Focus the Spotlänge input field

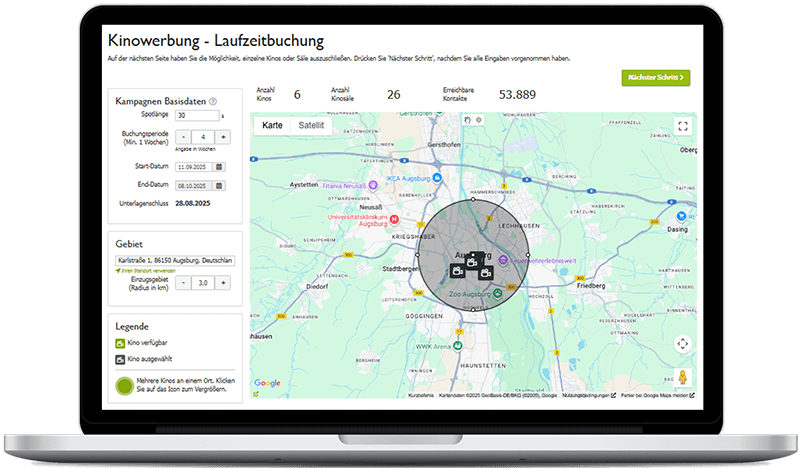pos(197,115)
